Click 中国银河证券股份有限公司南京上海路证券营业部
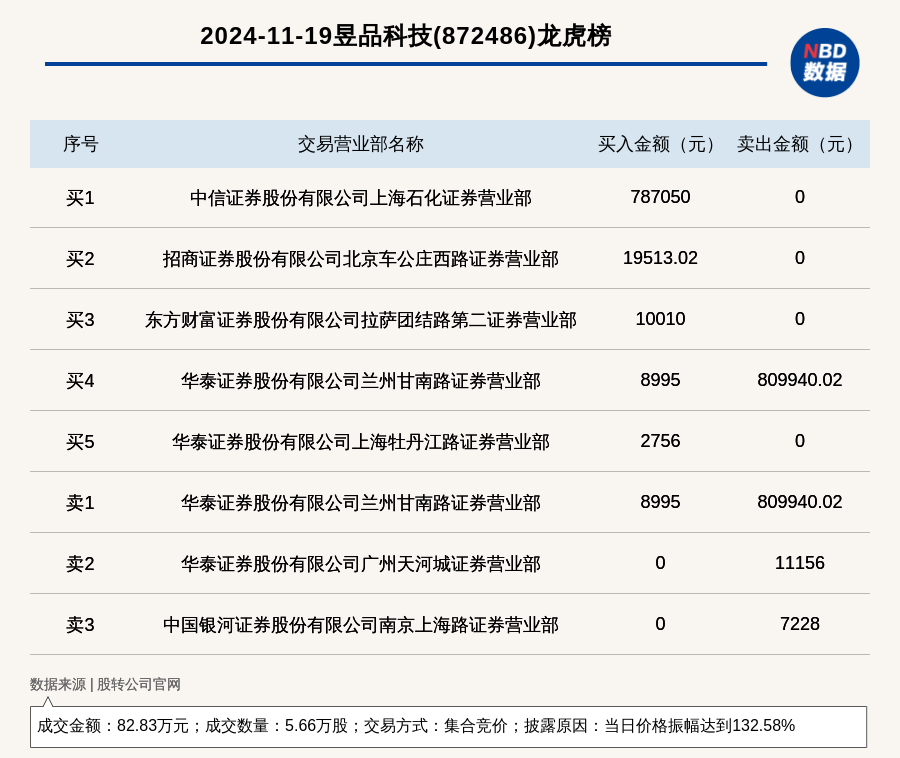900x758 pixels. click(360, 625)
